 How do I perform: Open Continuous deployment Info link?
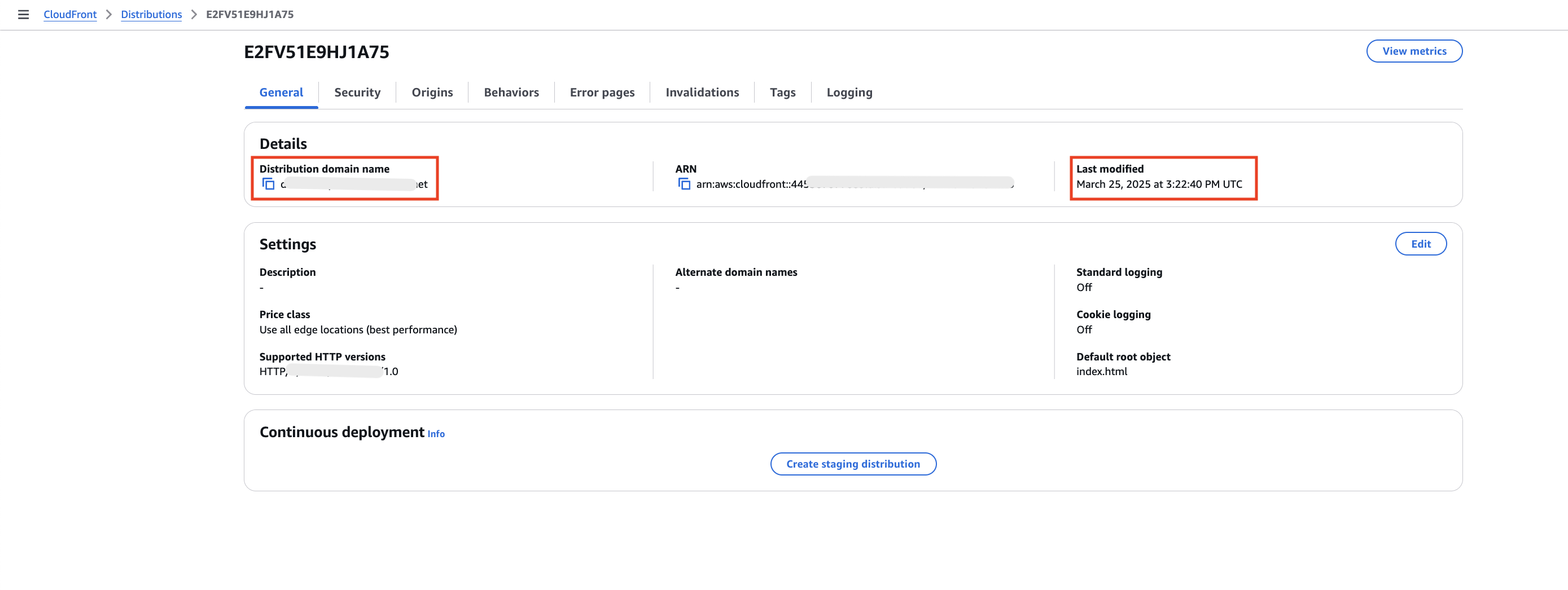(x=436, y=434)
